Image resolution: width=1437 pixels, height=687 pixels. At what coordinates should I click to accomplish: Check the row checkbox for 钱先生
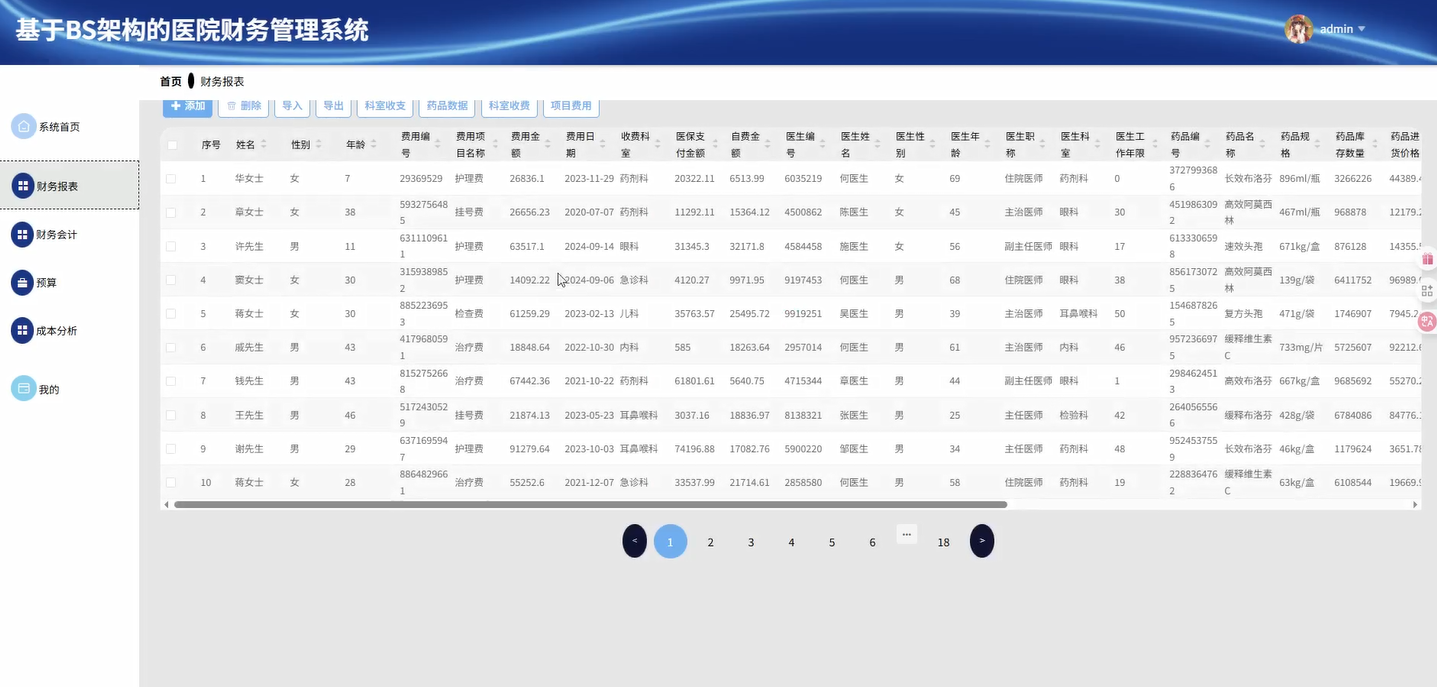point(171,381)
